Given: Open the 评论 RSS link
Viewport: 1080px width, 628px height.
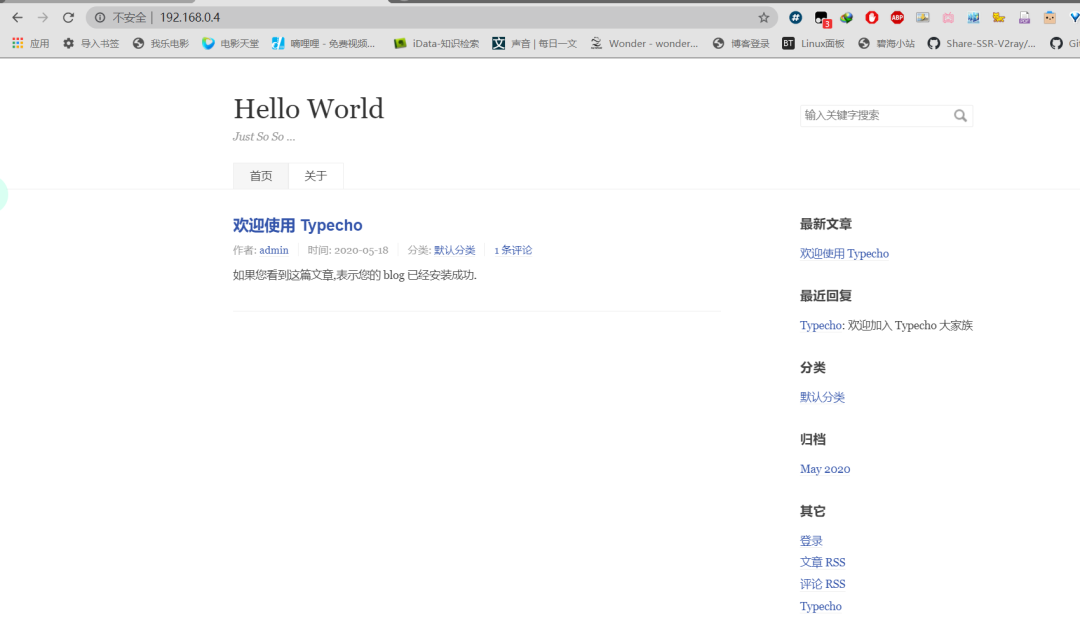Looking at the screenshot, I should click(x=822, y=584).
